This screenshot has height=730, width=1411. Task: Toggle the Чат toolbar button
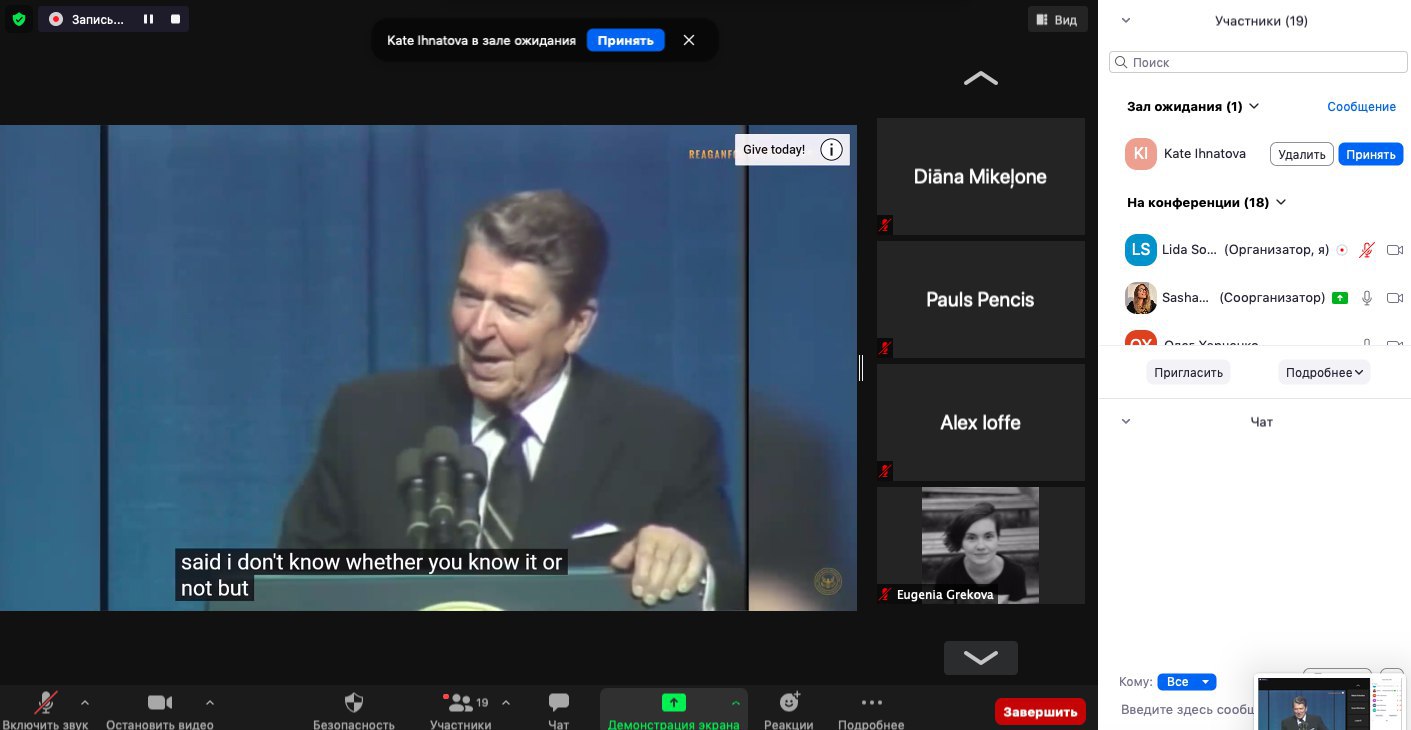pos(559,710)
